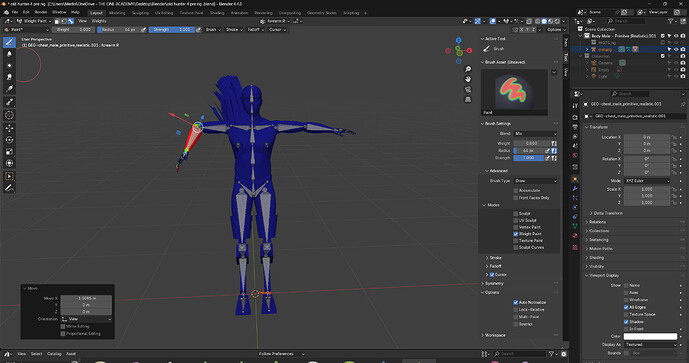
Task: Select the Scale tool in the toolbar
Action: click(x=9, y=152)
